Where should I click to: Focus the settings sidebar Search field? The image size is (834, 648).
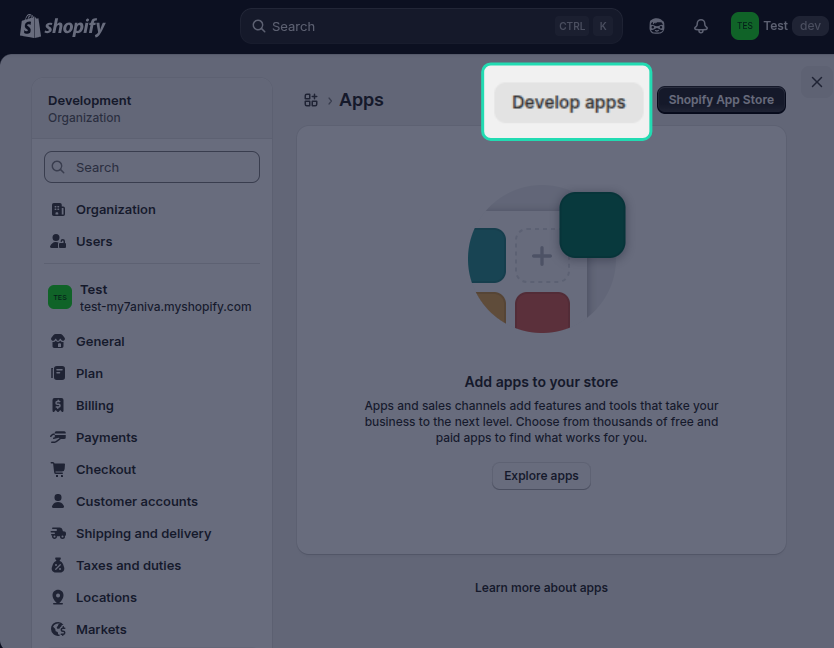(152, 167)
